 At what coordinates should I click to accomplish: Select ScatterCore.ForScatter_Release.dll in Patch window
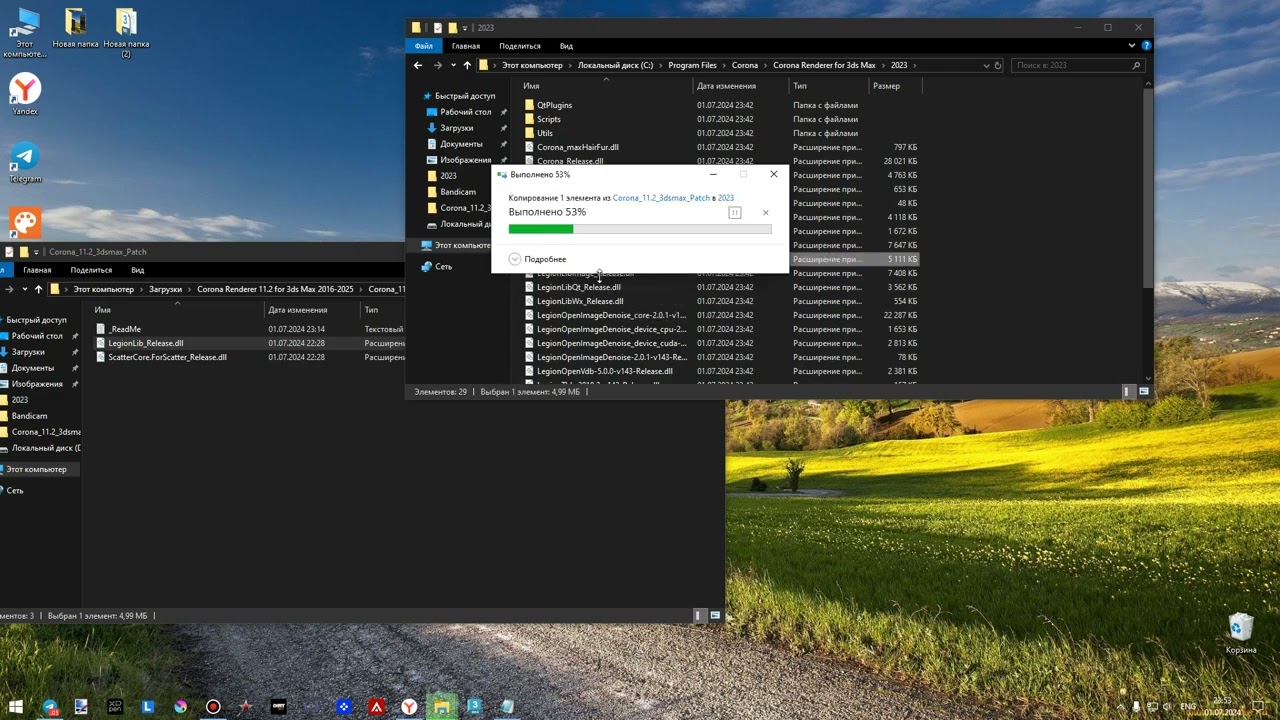tap(167, 357)
